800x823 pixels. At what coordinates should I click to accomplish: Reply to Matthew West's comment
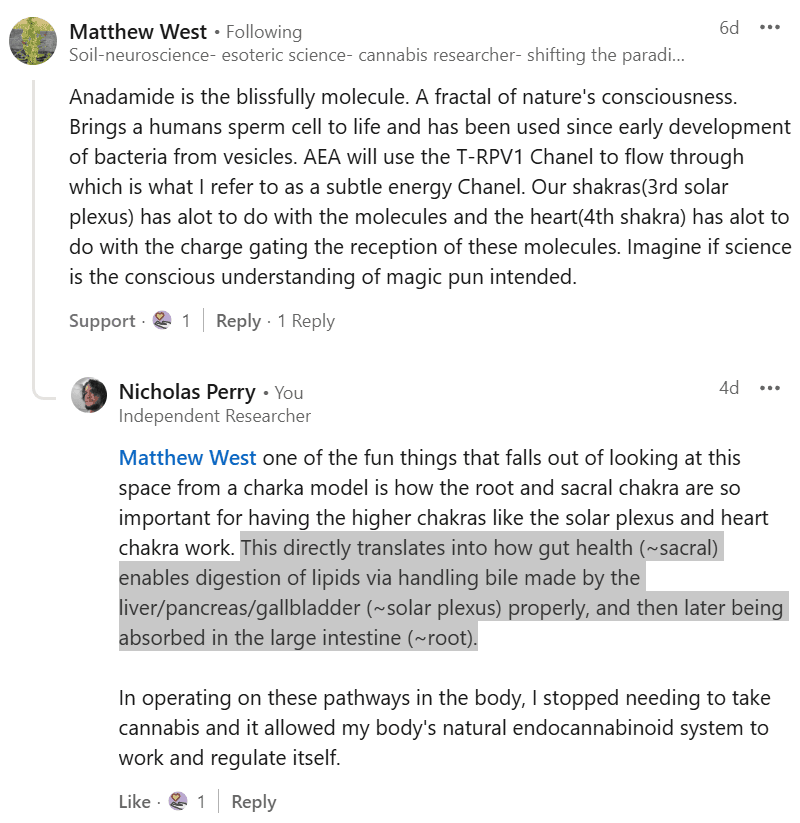click(x=238, y=321)
